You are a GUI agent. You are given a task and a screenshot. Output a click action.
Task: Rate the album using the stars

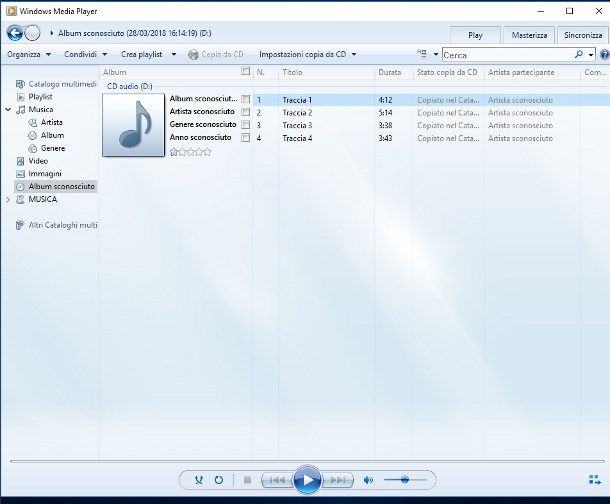[x=191, y=152]
